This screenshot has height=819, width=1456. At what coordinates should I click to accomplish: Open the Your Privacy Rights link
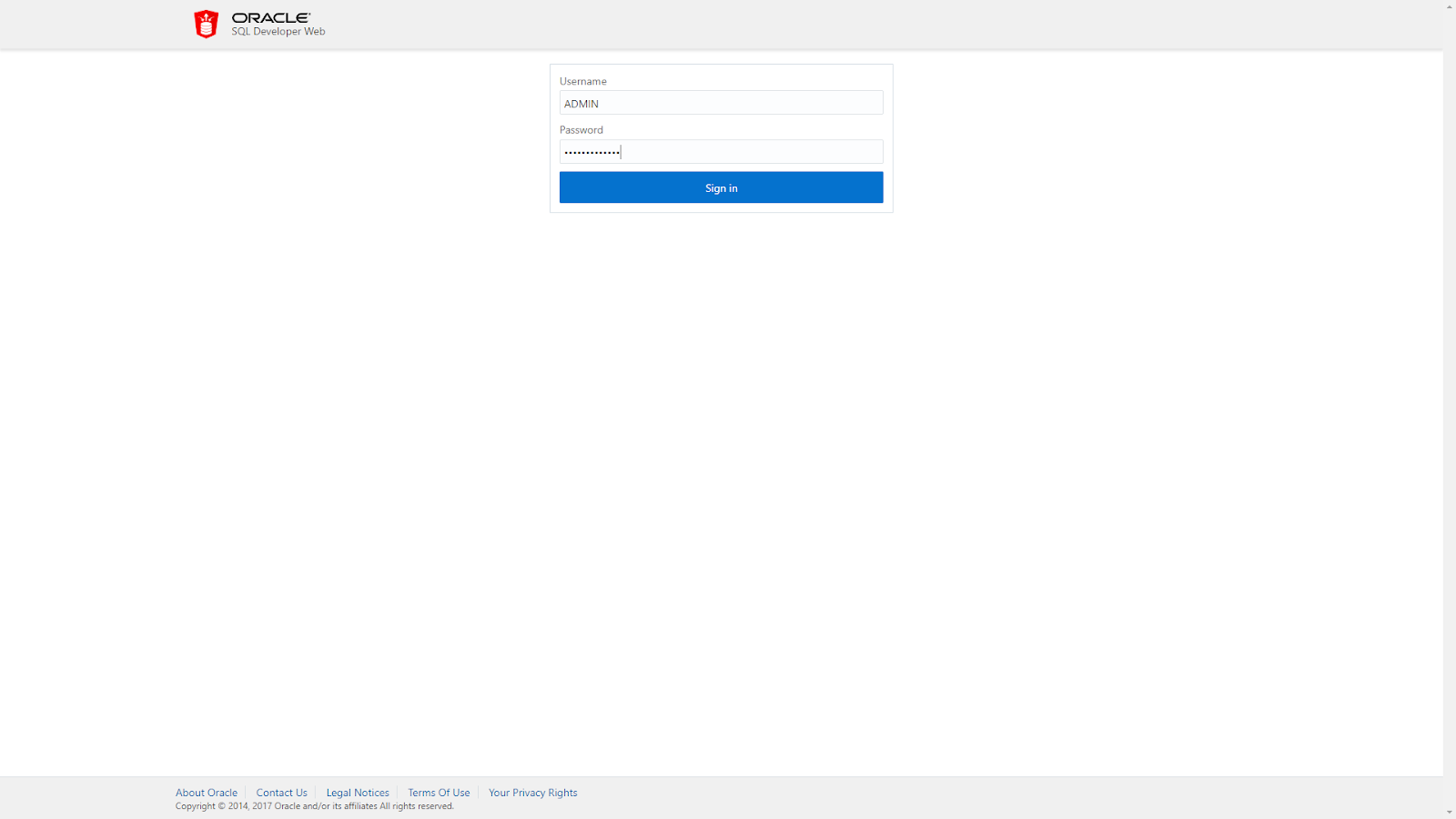coord(532,792)
